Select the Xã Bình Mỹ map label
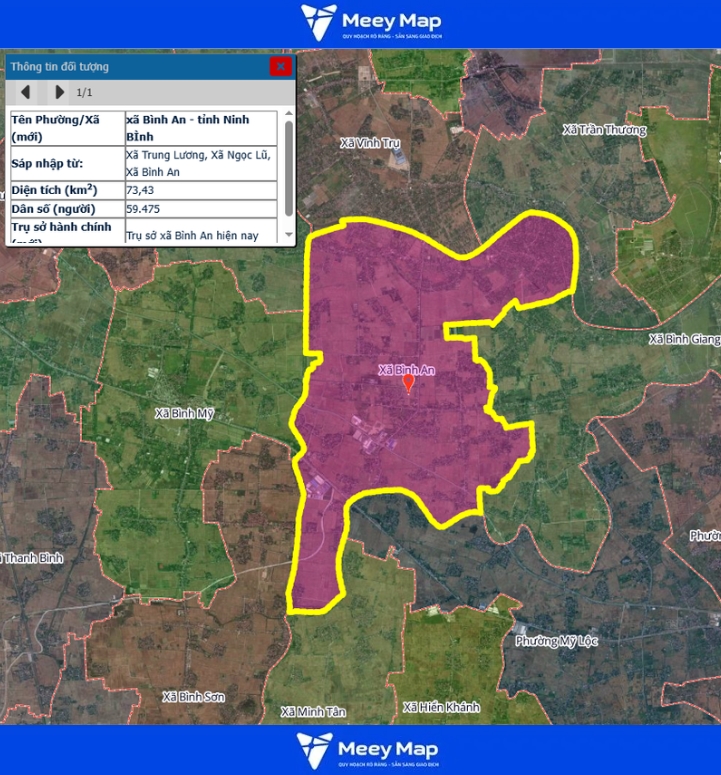The width and height of the screenshot is (721, 775). pyautogui.click(x=185, y=412)
